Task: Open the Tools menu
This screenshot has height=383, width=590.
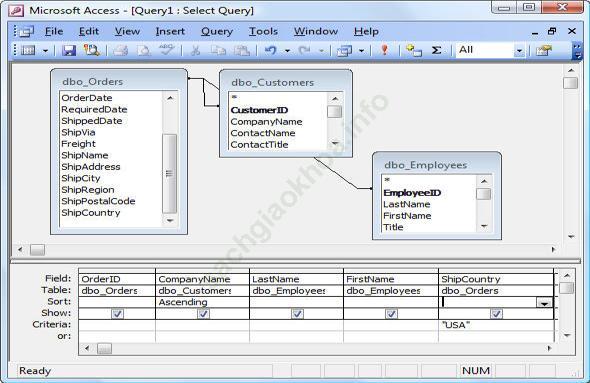Action: tap(263, 32)
